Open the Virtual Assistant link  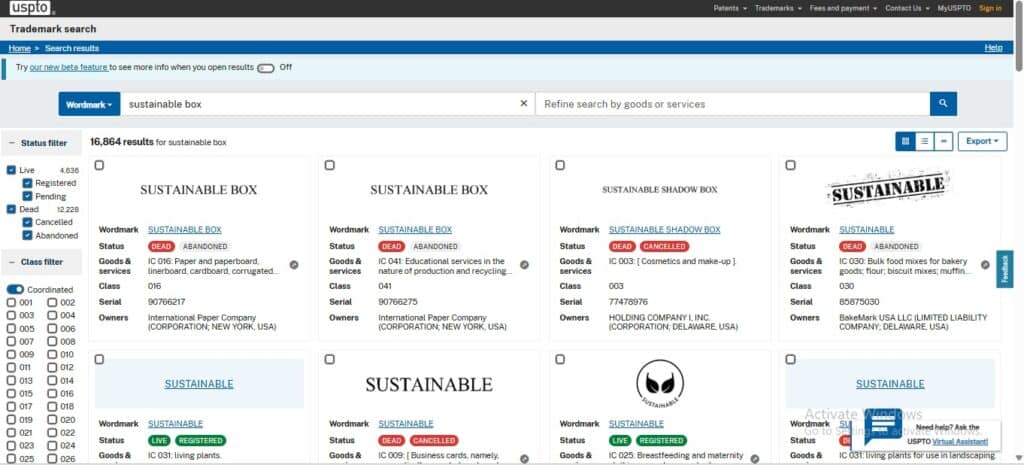click(x=960, y=442)
